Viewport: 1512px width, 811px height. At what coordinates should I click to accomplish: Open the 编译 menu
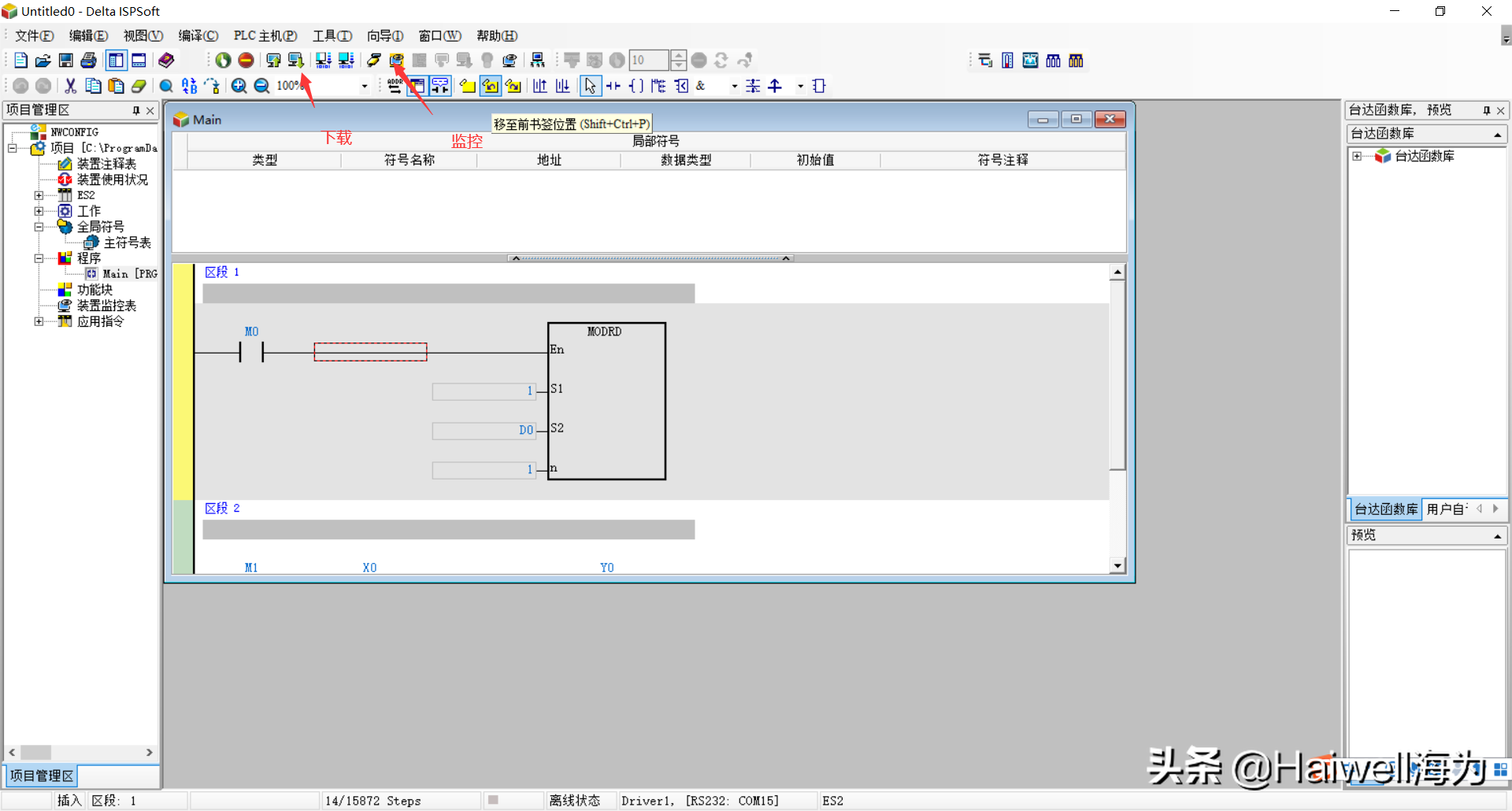click(x=198, y=36)
